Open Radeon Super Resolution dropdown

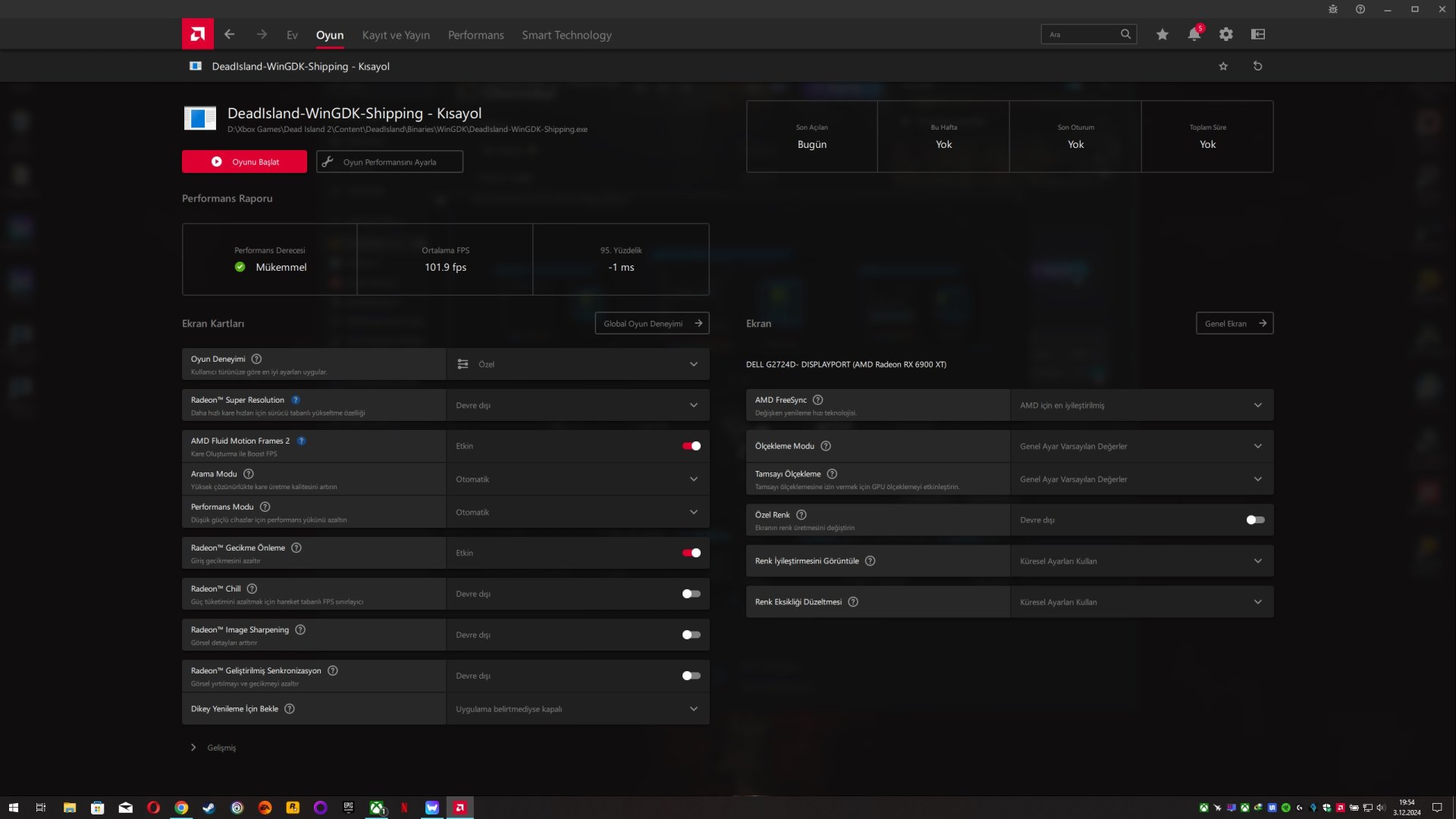click(578, 405)
